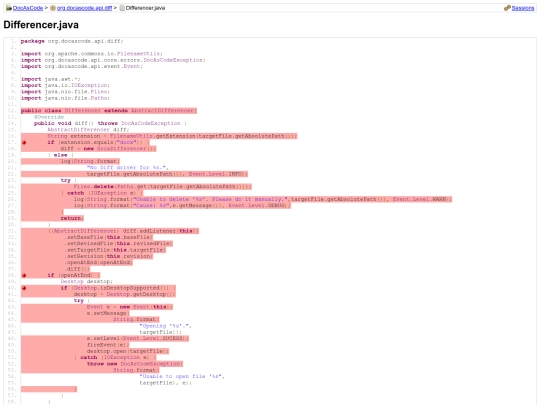Image resolution: width=540 pixels, height=405 pixels.
Task: Click the new Event(this) line
Action: (x=130, y=307)
